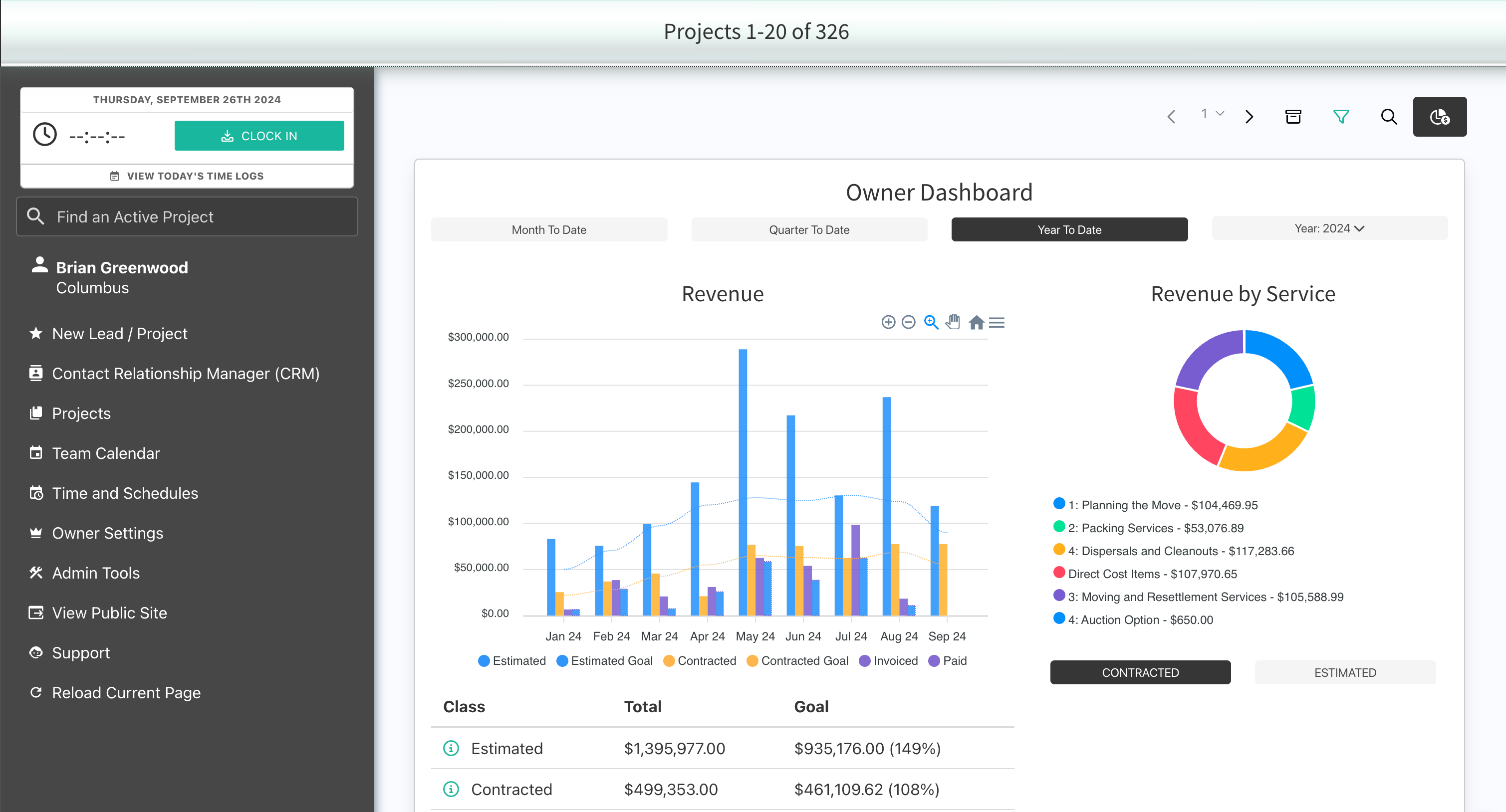Toggle Contracted Goal series in legend
1506x812 pixels.
(797, 661)
